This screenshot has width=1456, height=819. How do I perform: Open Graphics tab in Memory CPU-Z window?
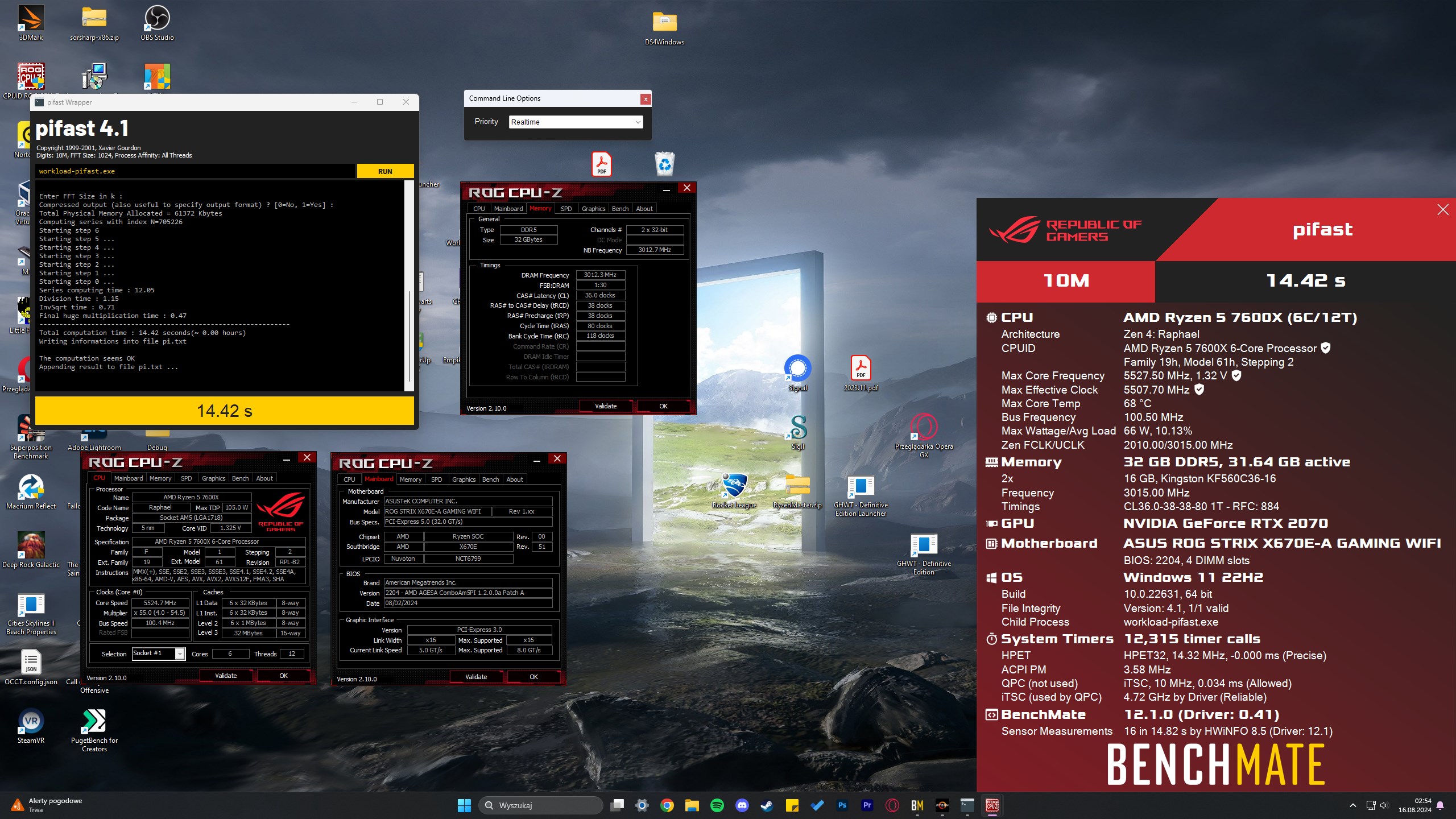pos(594,209)
